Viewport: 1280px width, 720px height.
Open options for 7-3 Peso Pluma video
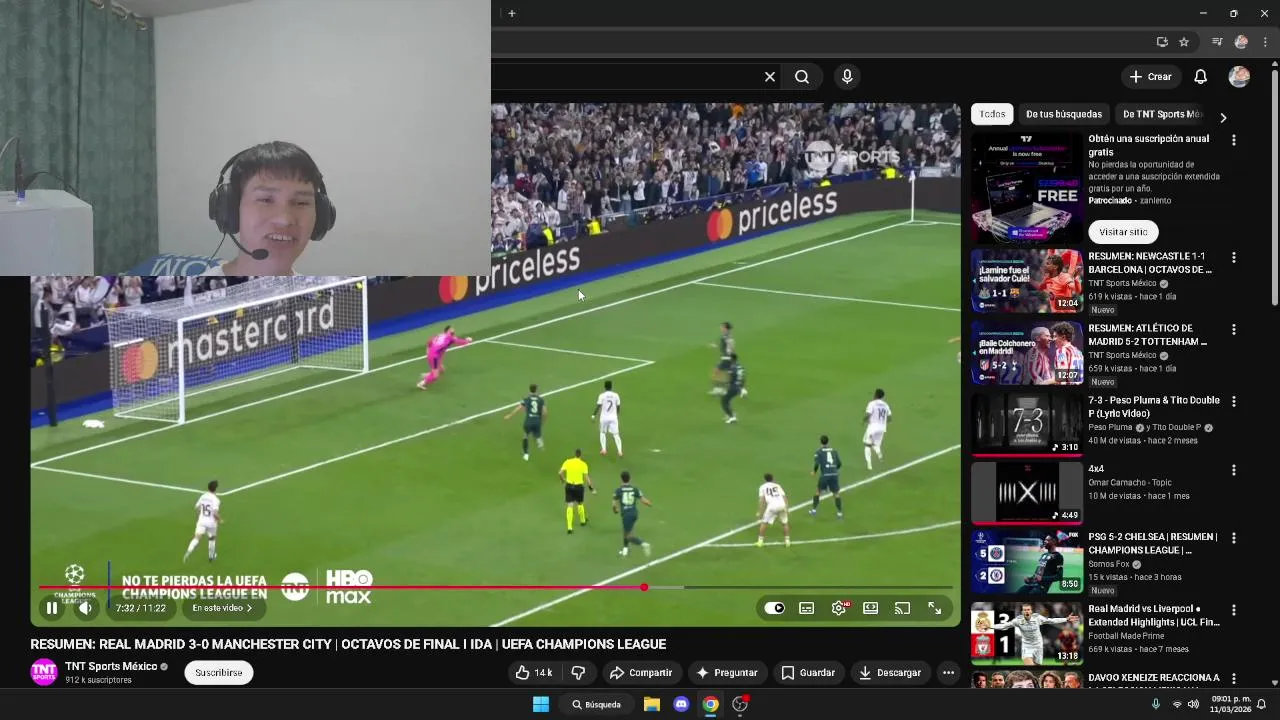[1234, 402]
